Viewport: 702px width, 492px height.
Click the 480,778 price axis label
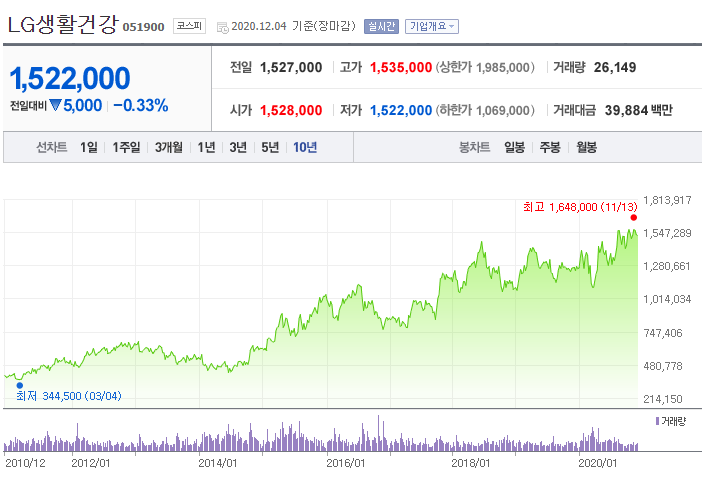click(x=663, y=366)
